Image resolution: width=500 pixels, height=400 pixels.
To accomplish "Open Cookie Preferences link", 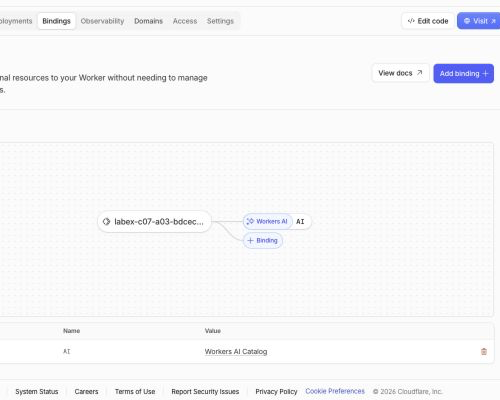I will 335,391.
